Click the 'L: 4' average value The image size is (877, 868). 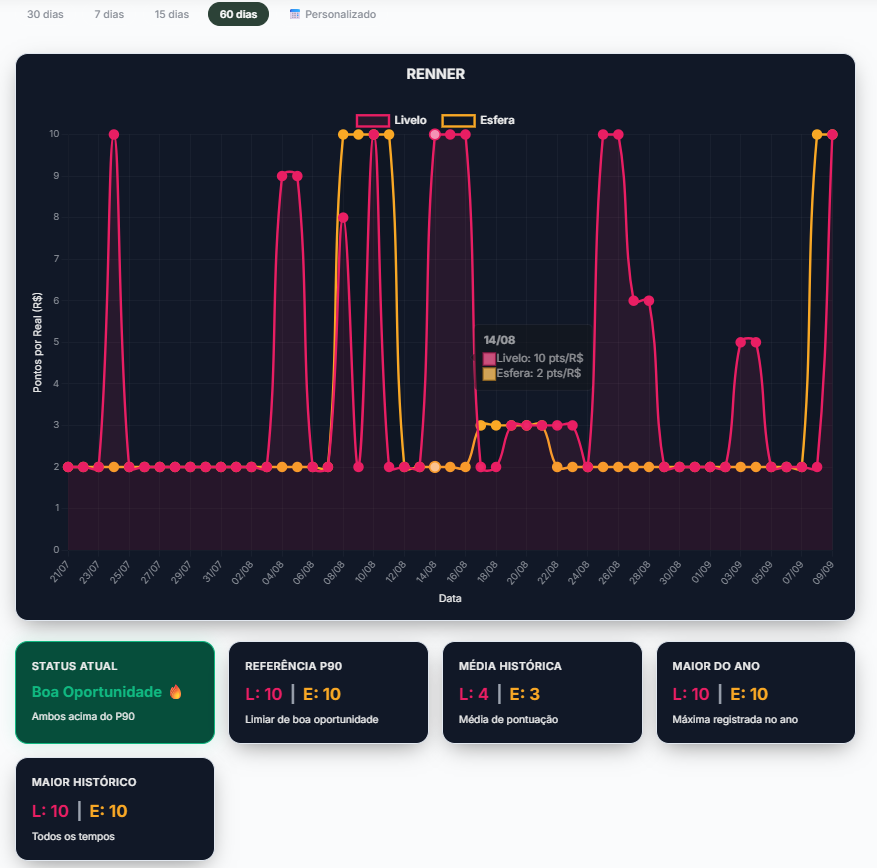474,694
